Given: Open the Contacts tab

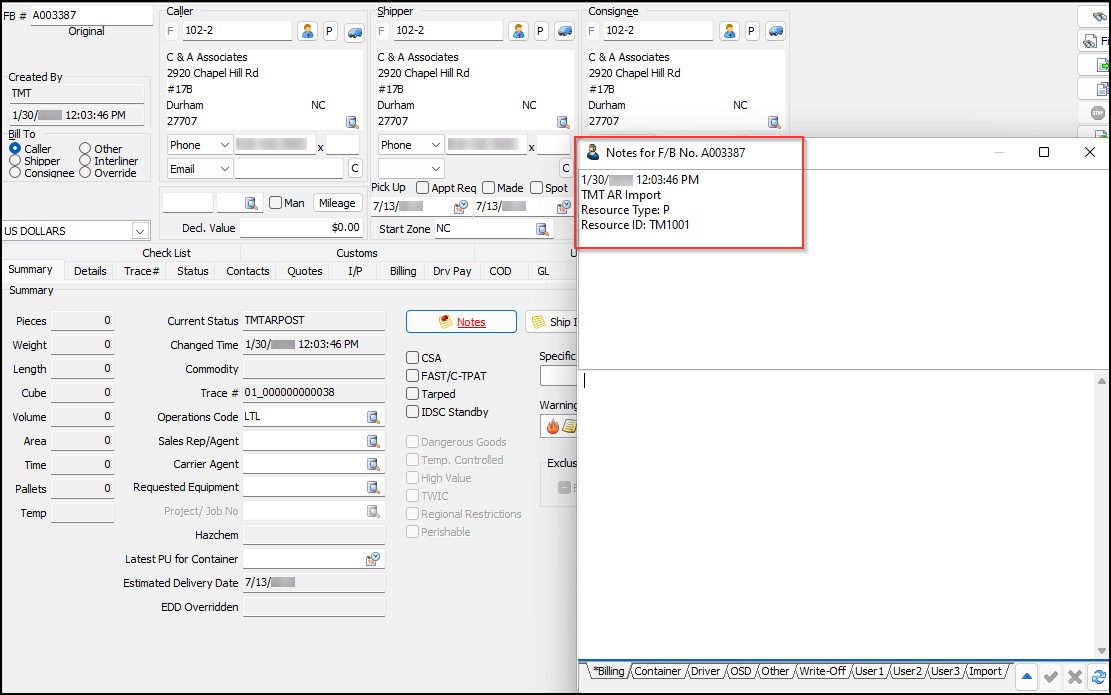Looking at the screenshot, I should [x=248, y=271].
